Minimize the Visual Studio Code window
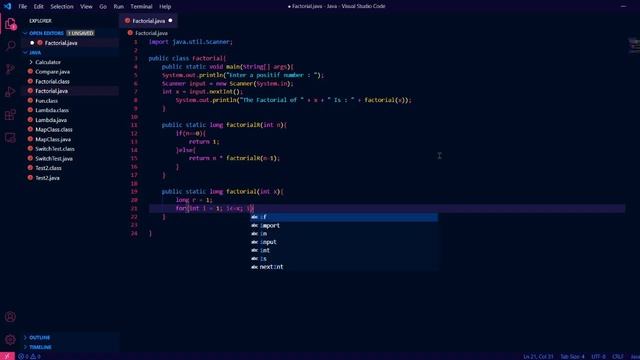 623,6
